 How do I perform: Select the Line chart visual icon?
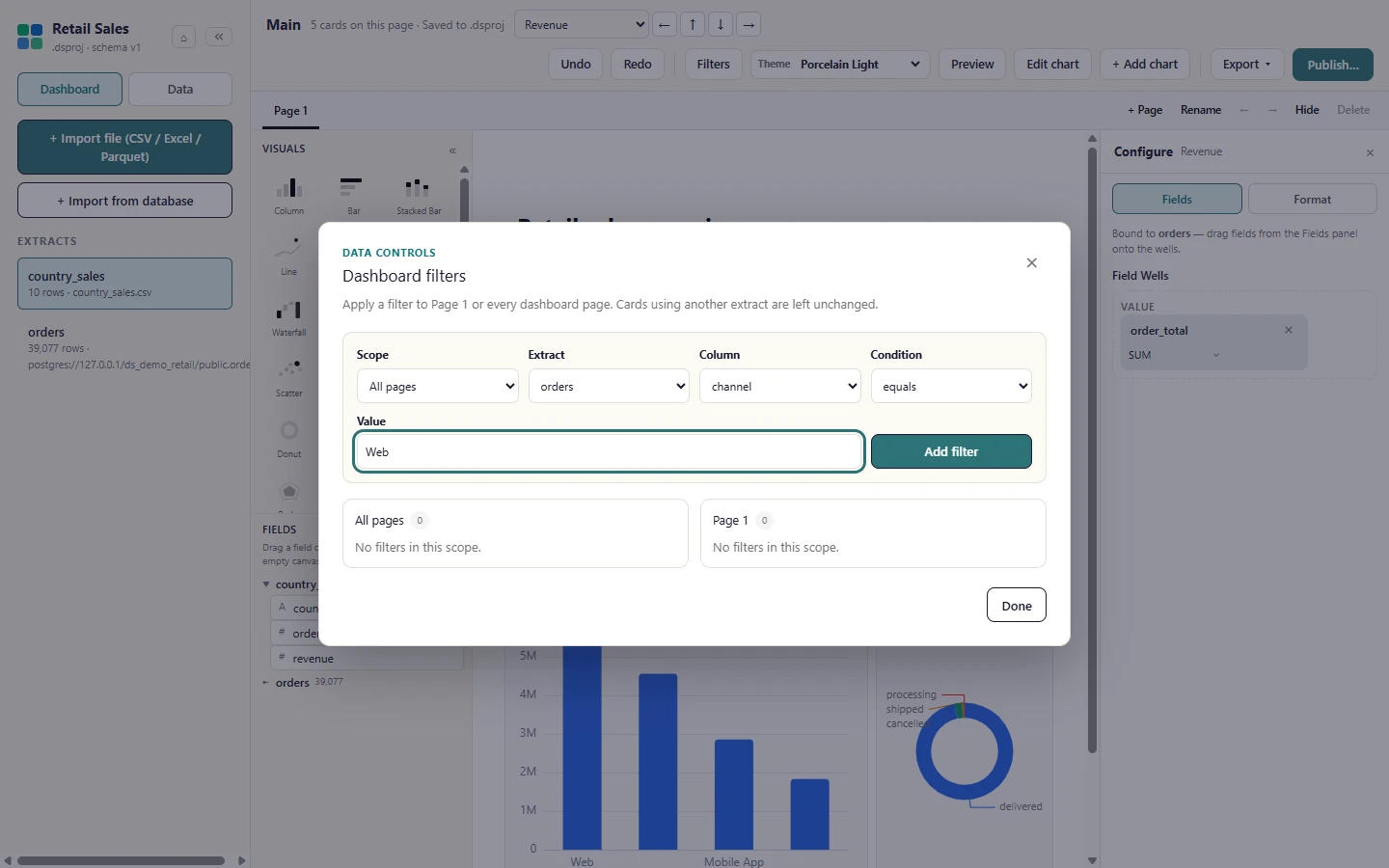(x=289, y=256)
